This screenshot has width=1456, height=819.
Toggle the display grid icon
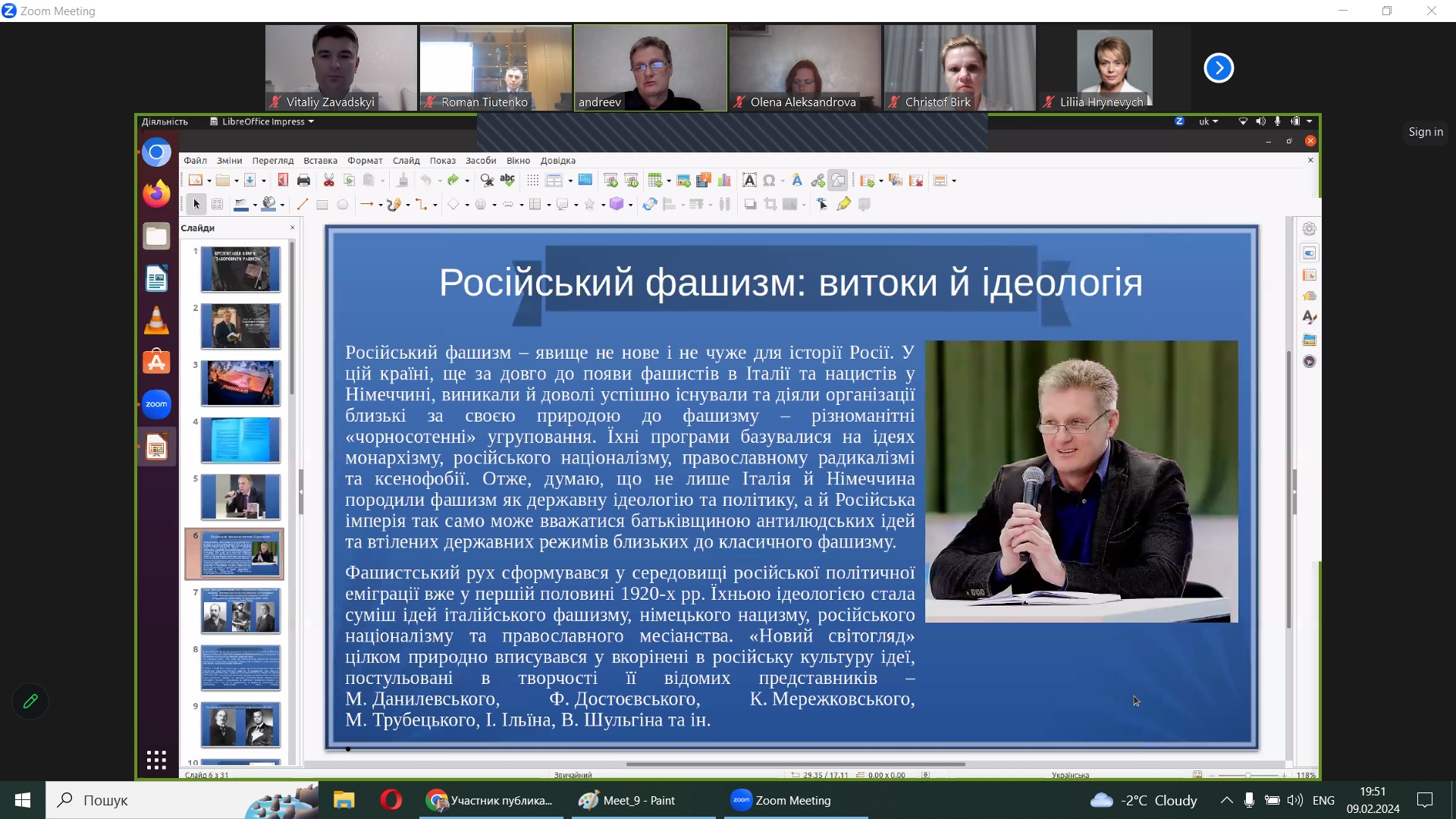coord(532,180)
